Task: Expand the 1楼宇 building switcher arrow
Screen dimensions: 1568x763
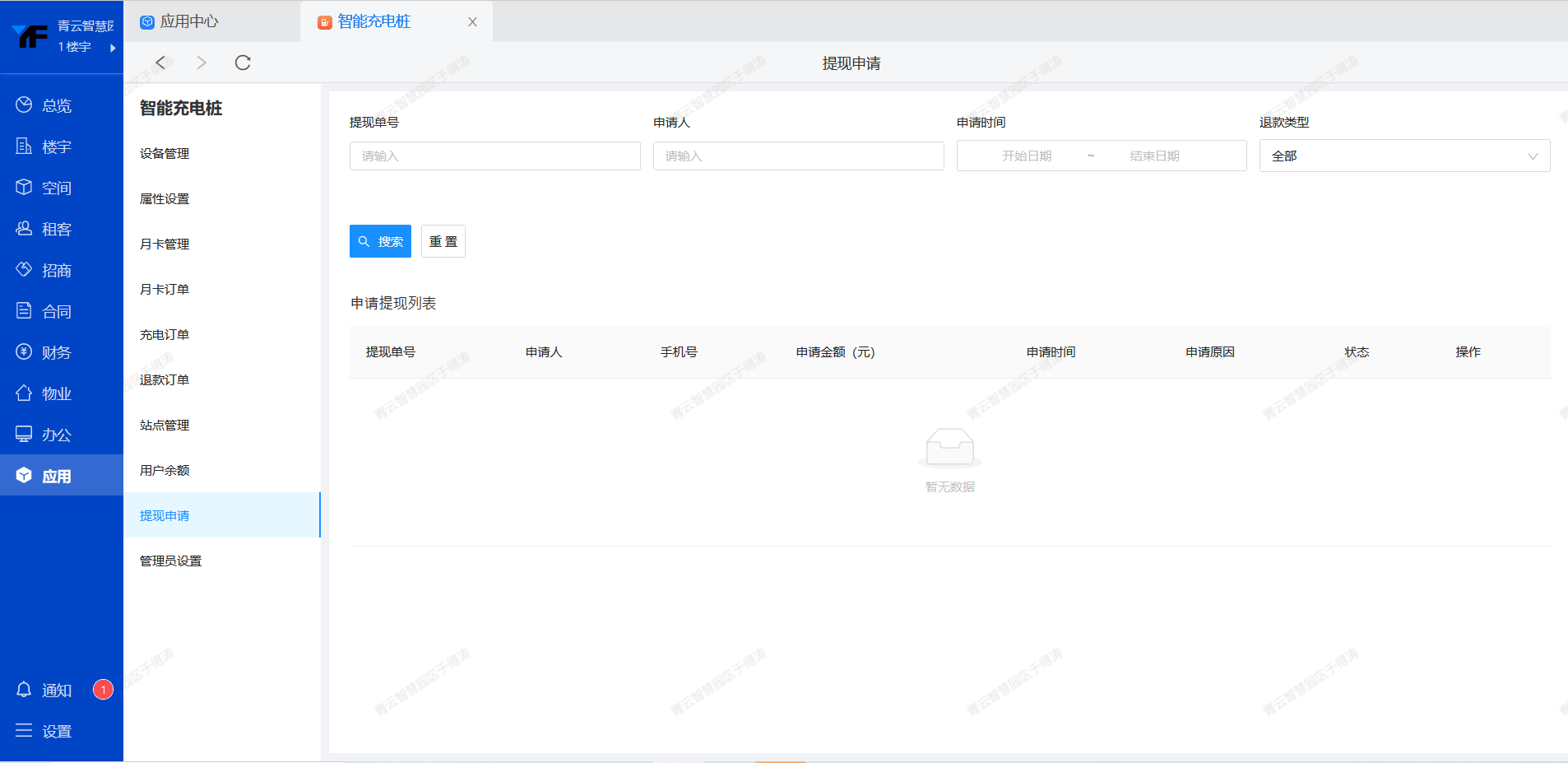Action: tap(112, 48)
